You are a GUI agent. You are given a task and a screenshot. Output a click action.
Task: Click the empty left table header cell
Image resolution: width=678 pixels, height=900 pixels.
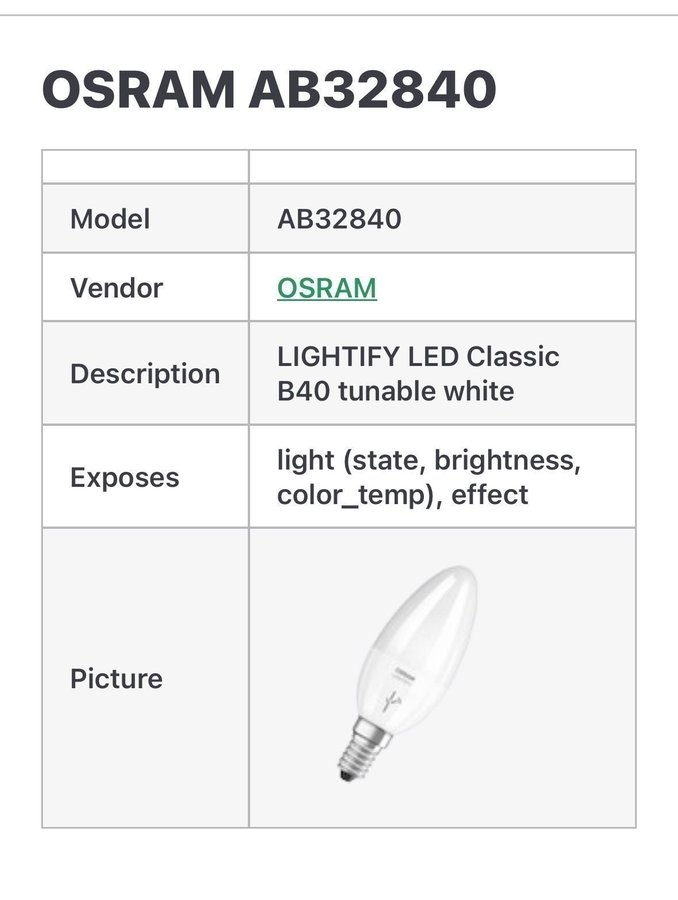click(145, 166)
